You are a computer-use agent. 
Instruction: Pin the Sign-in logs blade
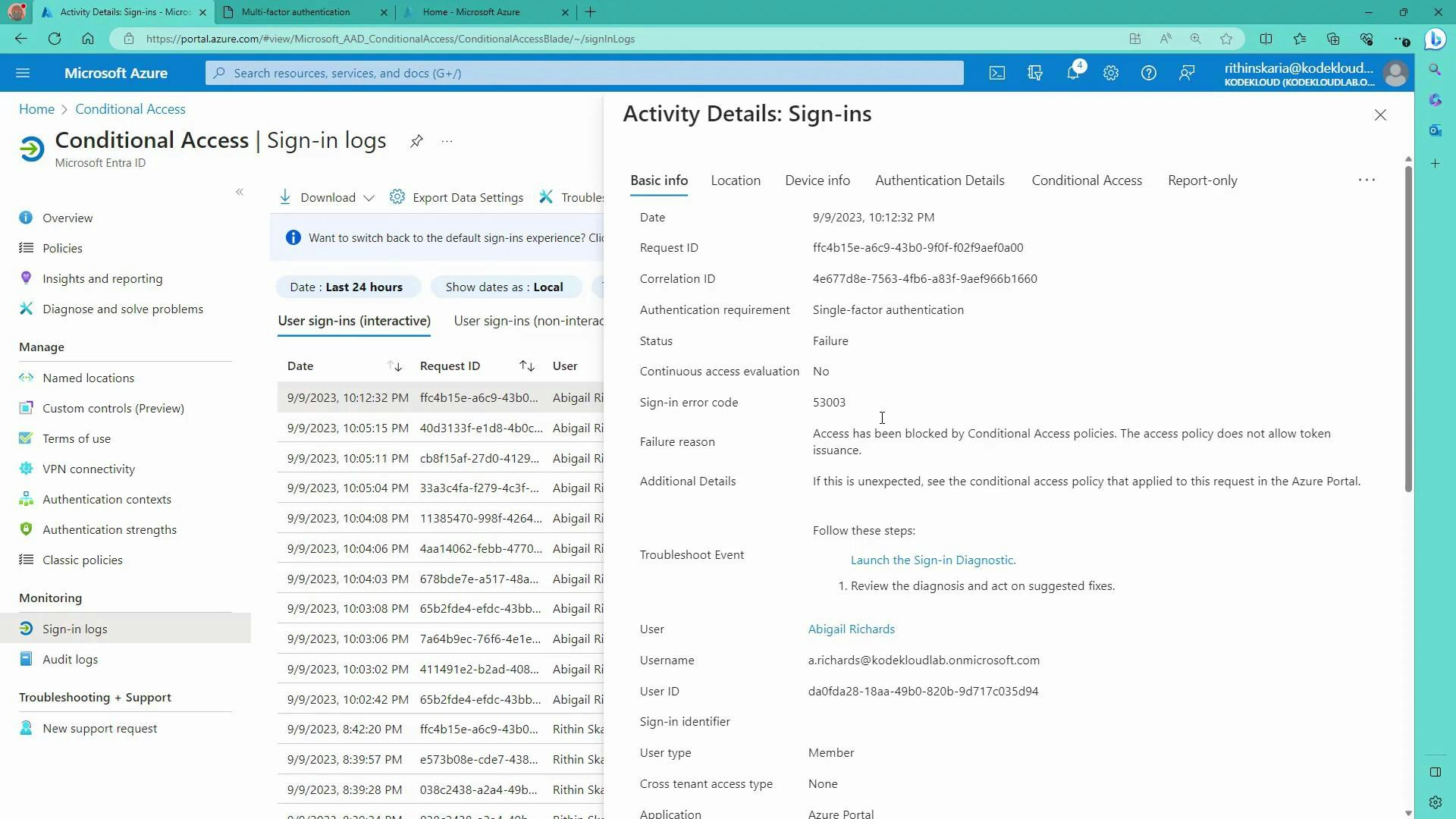pyautogui.click(x=416, y=141)
